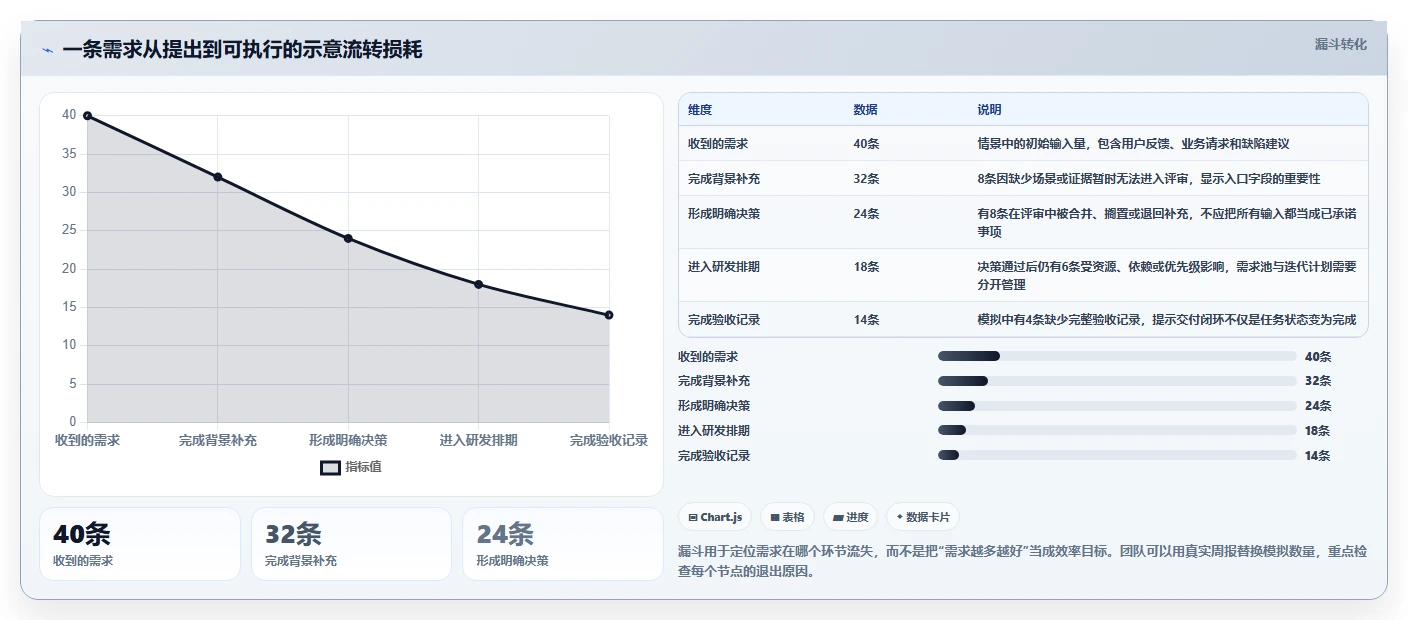Click the 18条 value beside the progress bars
This screenshot has height=620, width=1408.
tap(1318, 431)
